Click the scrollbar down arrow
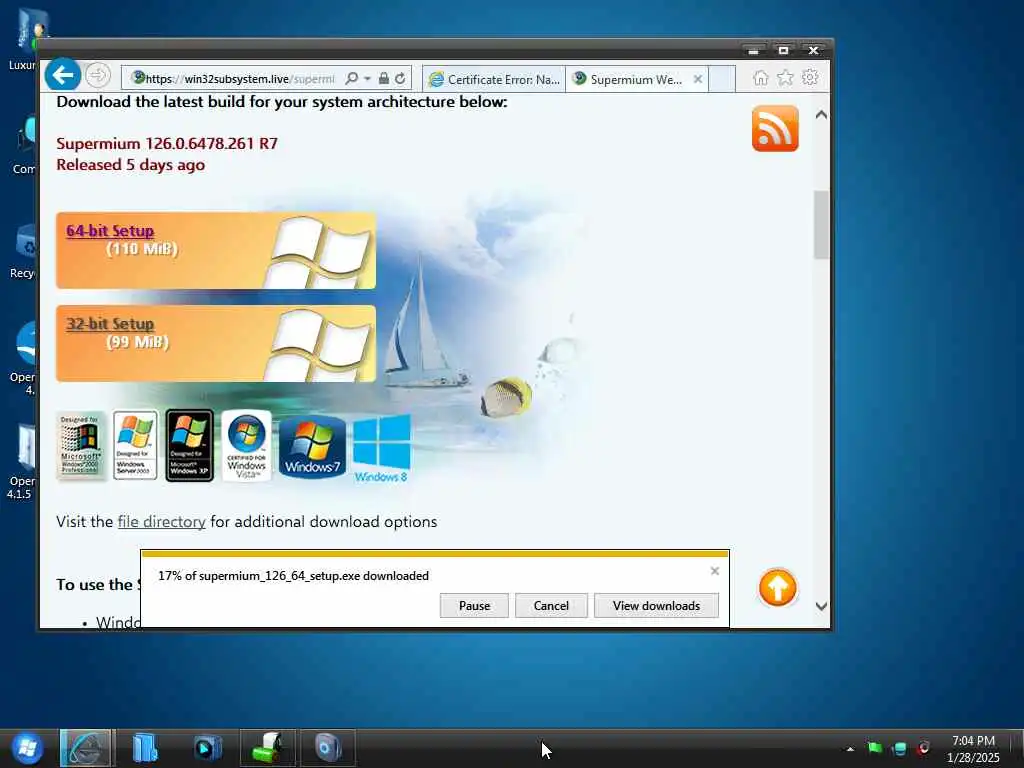This screenshot has height=768, width=1024. (821, 606)
